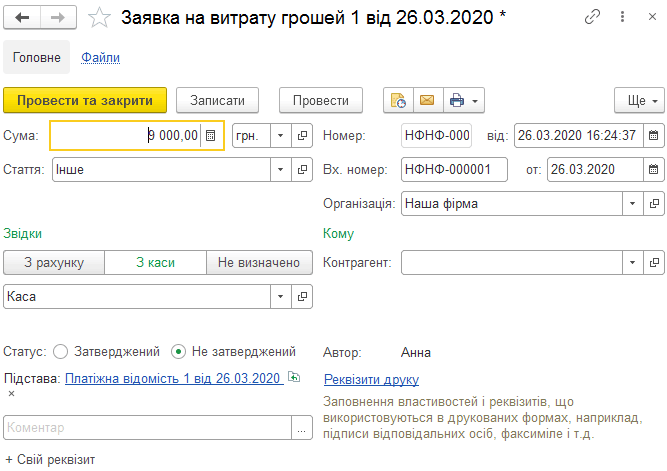Click the Стаття field showing Інше
This screenshot has width=667, height=471.
(x=161, y=170)
